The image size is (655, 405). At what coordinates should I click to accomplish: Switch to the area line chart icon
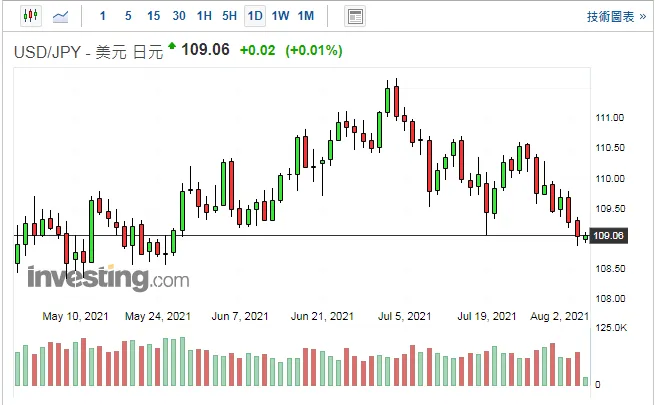61,17
